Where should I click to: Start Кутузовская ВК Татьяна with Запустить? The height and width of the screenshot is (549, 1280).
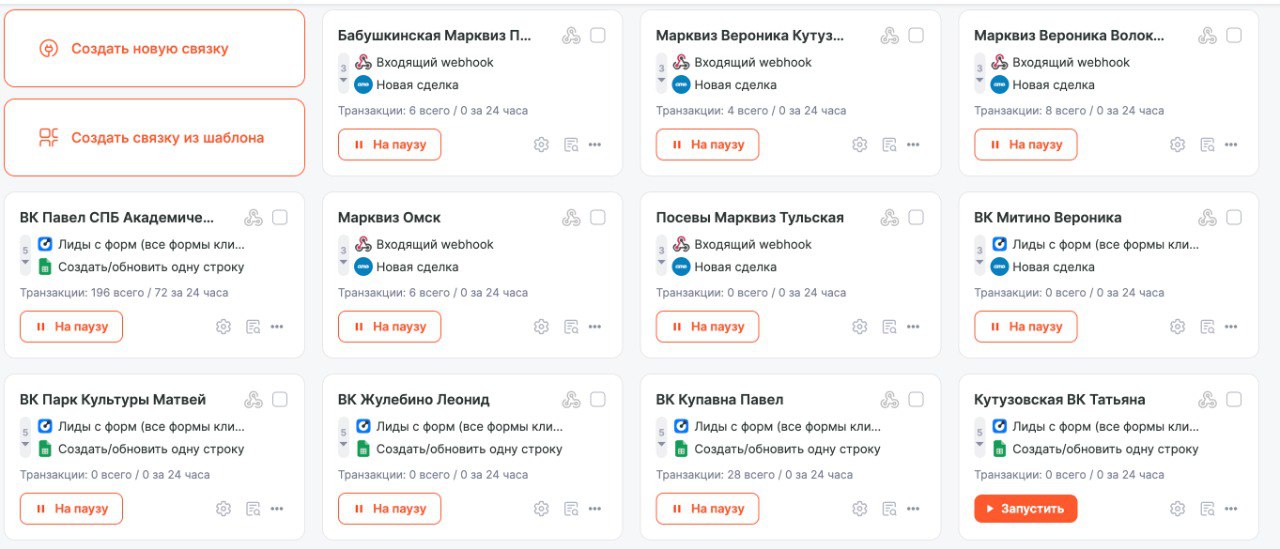1025,509
